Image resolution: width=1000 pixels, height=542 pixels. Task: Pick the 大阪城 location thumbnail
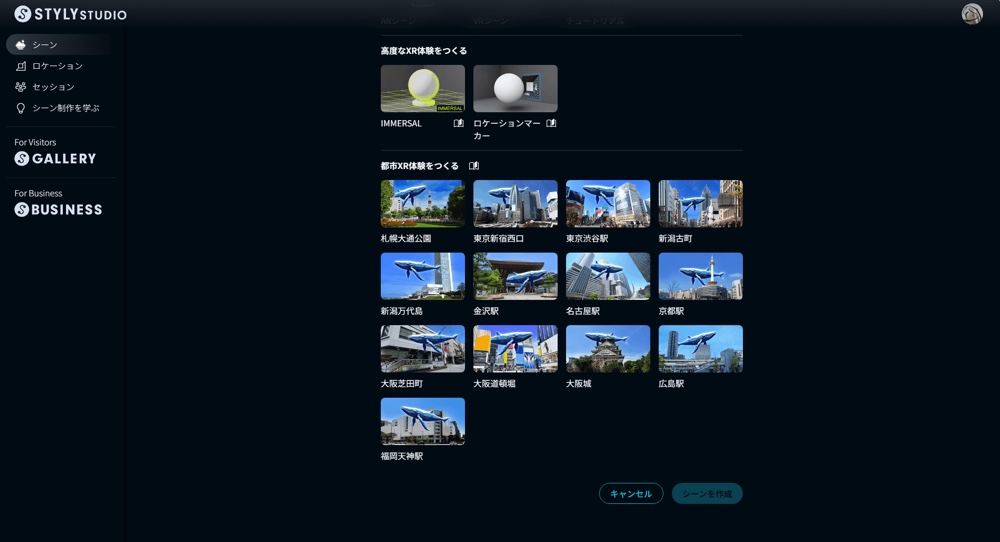607,349
